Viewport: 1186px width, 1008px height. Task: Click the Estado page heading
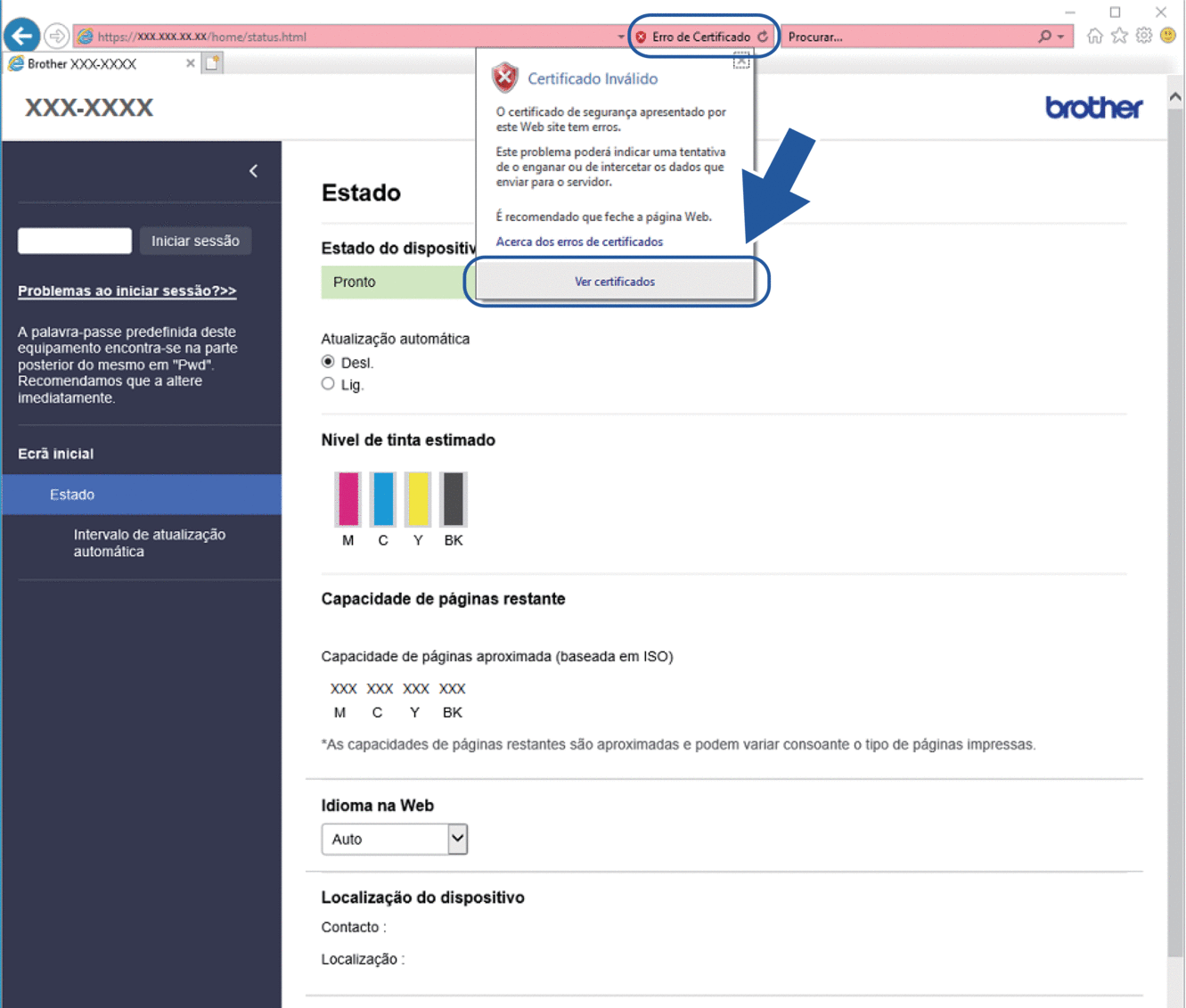click(361, 193)
